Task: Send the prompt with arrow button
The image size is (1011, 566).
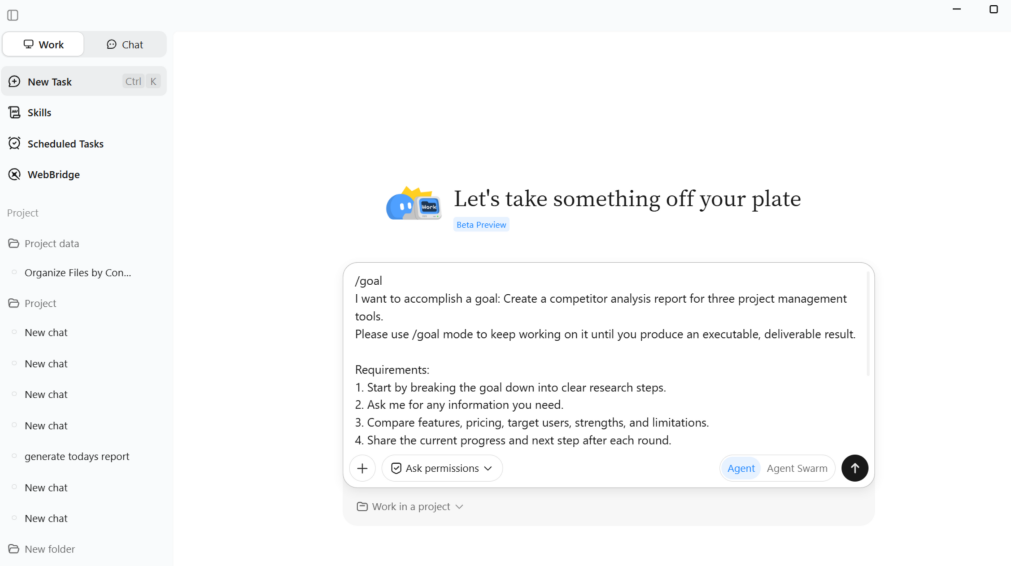Action: (854, 468)
